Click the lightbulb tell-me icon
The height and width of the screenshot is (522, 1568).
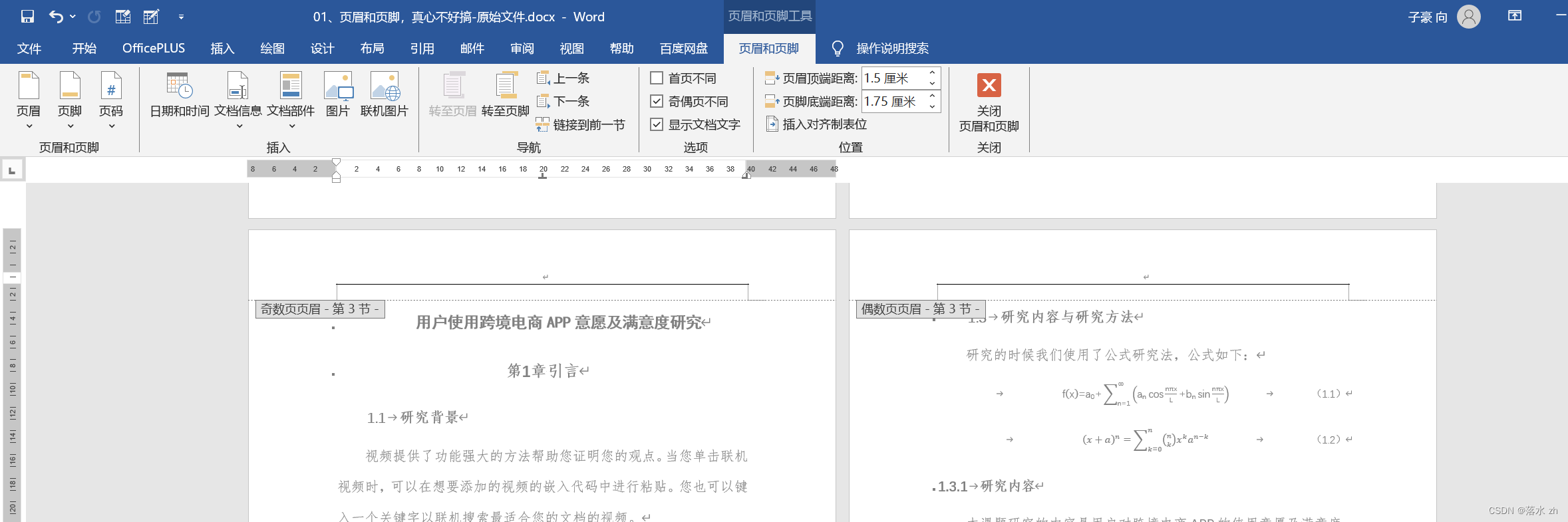click(838, 49)
